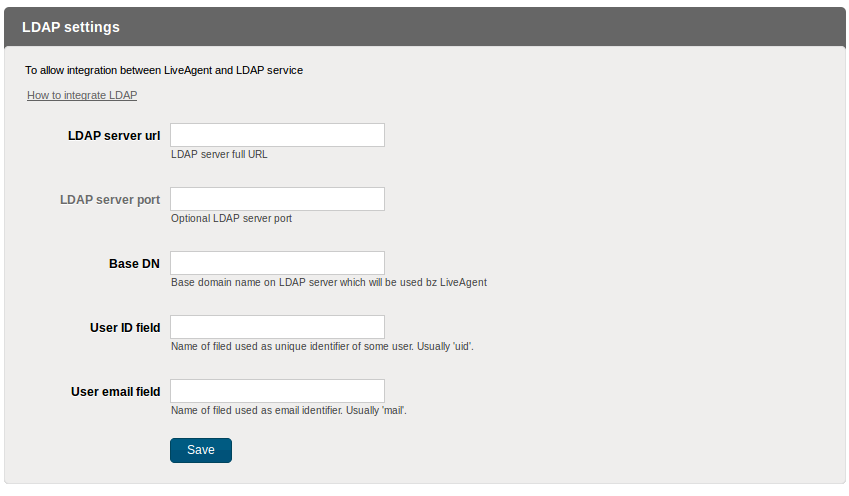Image resolution: width=849 pixels, height=496 pixels.
Task: Click the 'User ID field' label
Action: click(125, 328)
